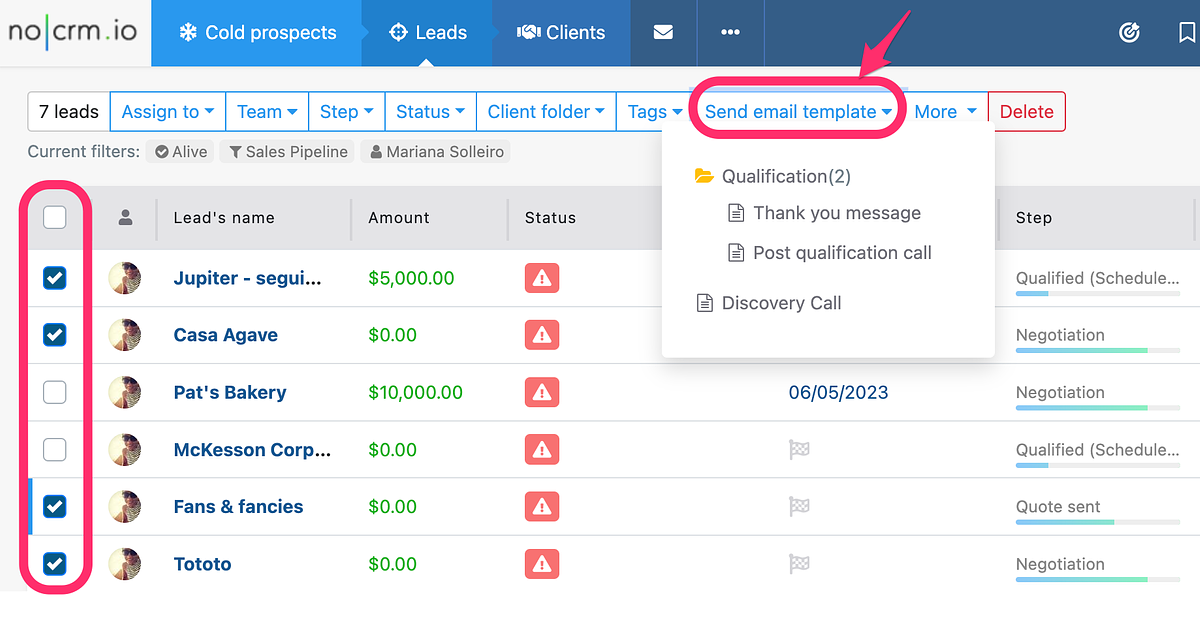1200x622 pixels.
Task: Open the Status dropdown
Action: 430,112
